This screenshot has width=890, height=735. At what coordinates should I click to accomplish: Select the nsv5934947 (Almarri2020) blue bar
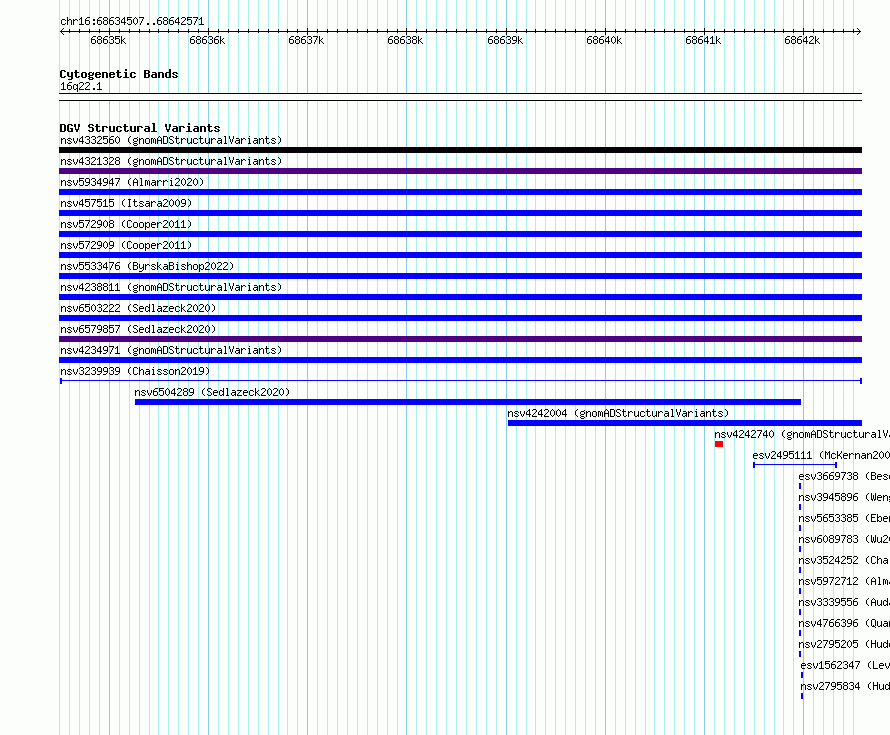click(x=460, y=192)
